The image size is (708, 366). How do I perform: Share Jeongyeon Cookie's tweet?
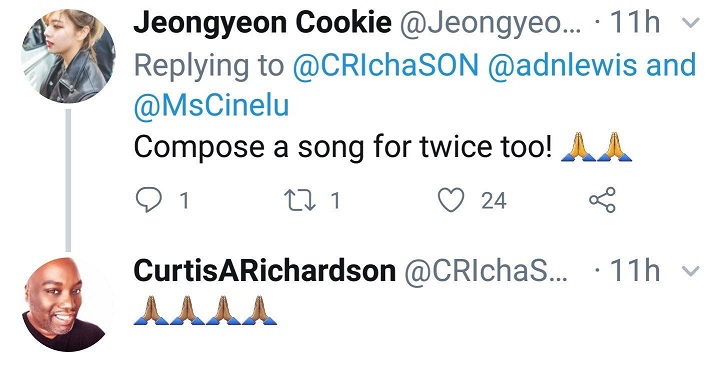click(602, 199)
